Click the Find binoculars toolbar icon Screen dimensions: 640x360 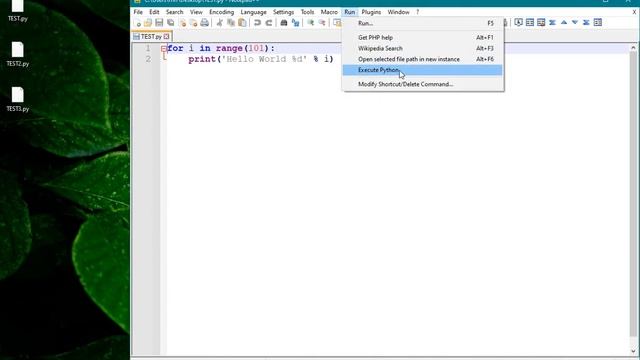(x=284, y=23)
